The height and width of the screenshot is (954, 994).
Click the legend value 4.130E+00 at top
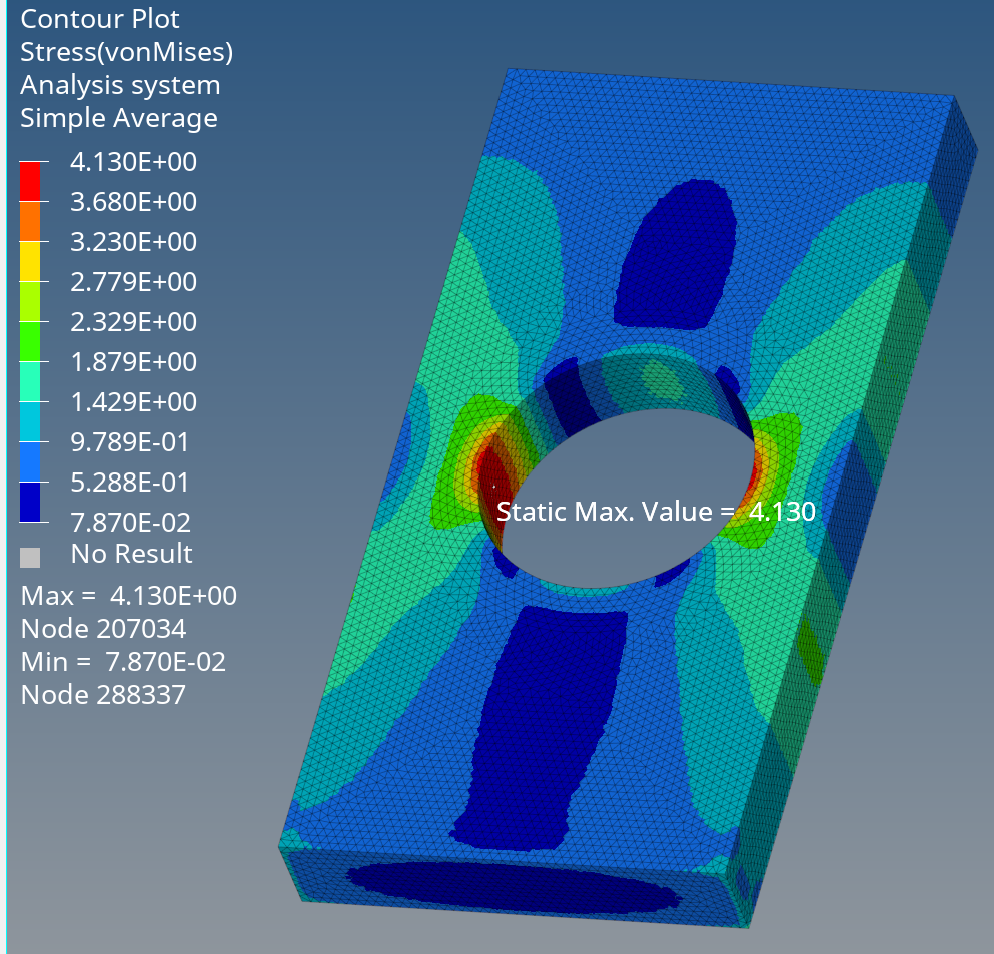pyautogui.click(x=133, y=162)
